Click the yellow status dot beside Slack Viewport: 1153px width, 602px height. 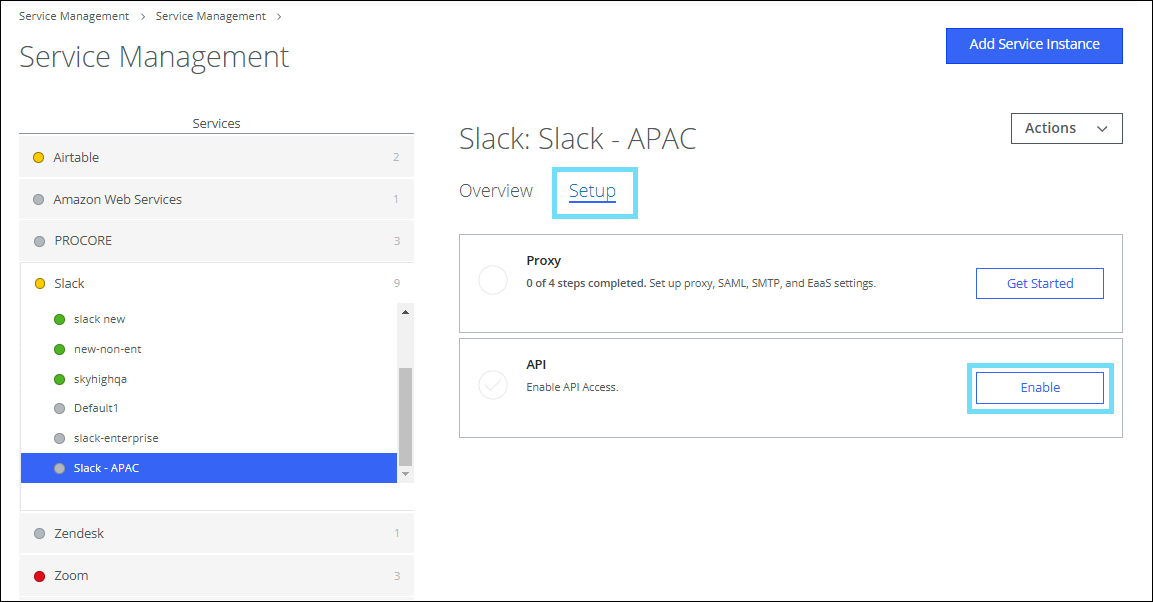pyautogui.click(x=40, y=284)
